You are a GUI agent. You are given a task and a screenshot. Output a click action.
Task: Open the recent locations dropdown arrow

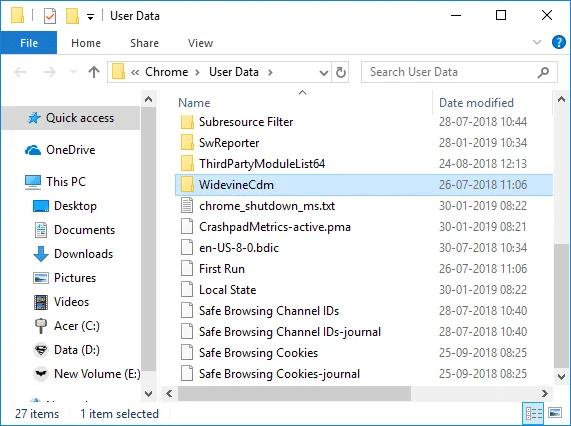[73, 71]
